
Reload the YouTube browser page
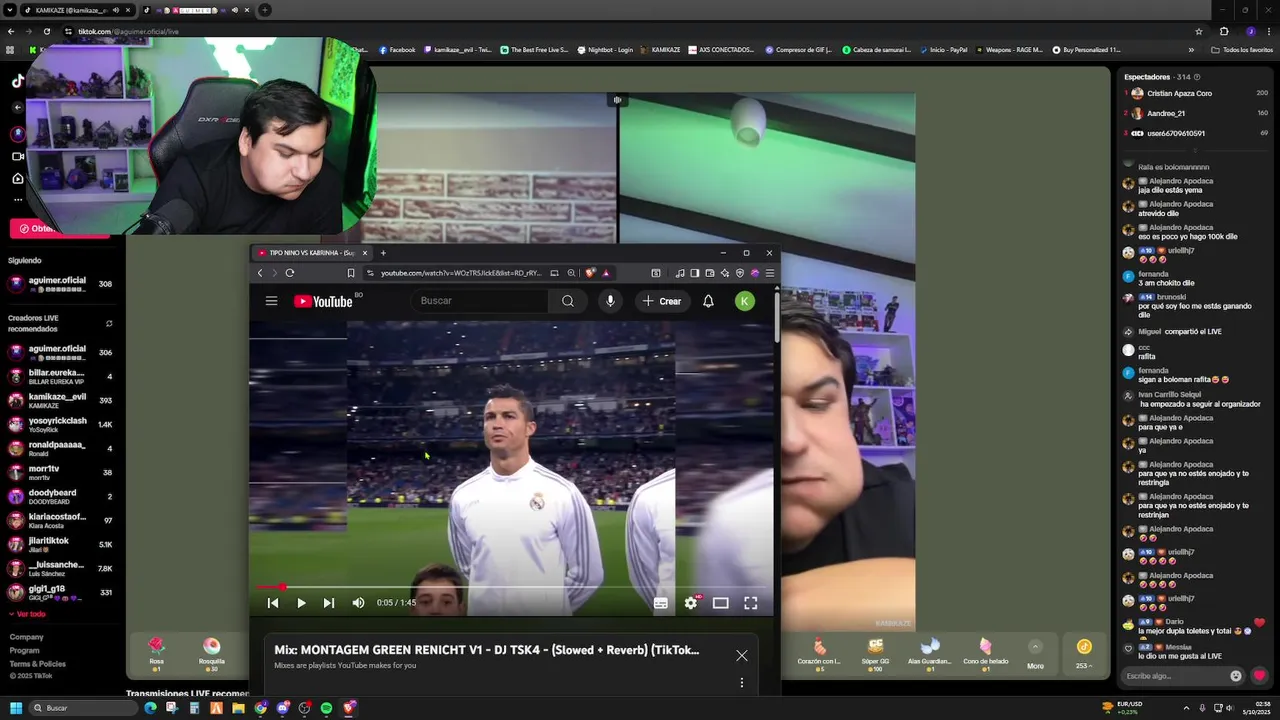click(x=290, y=273)
